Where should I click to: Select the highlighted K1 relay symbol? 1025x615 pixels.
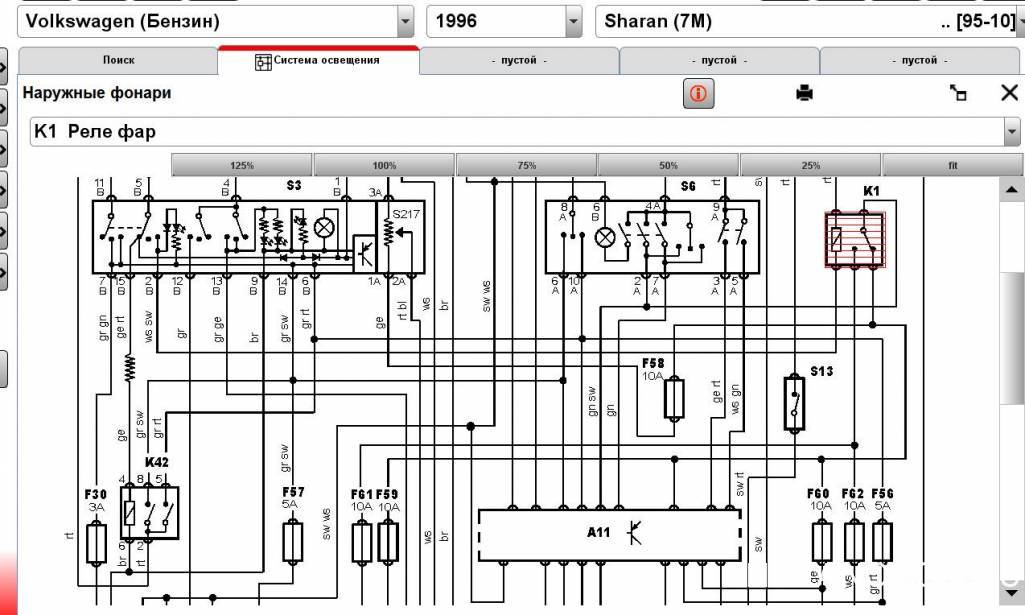click(x=855, y=240)
